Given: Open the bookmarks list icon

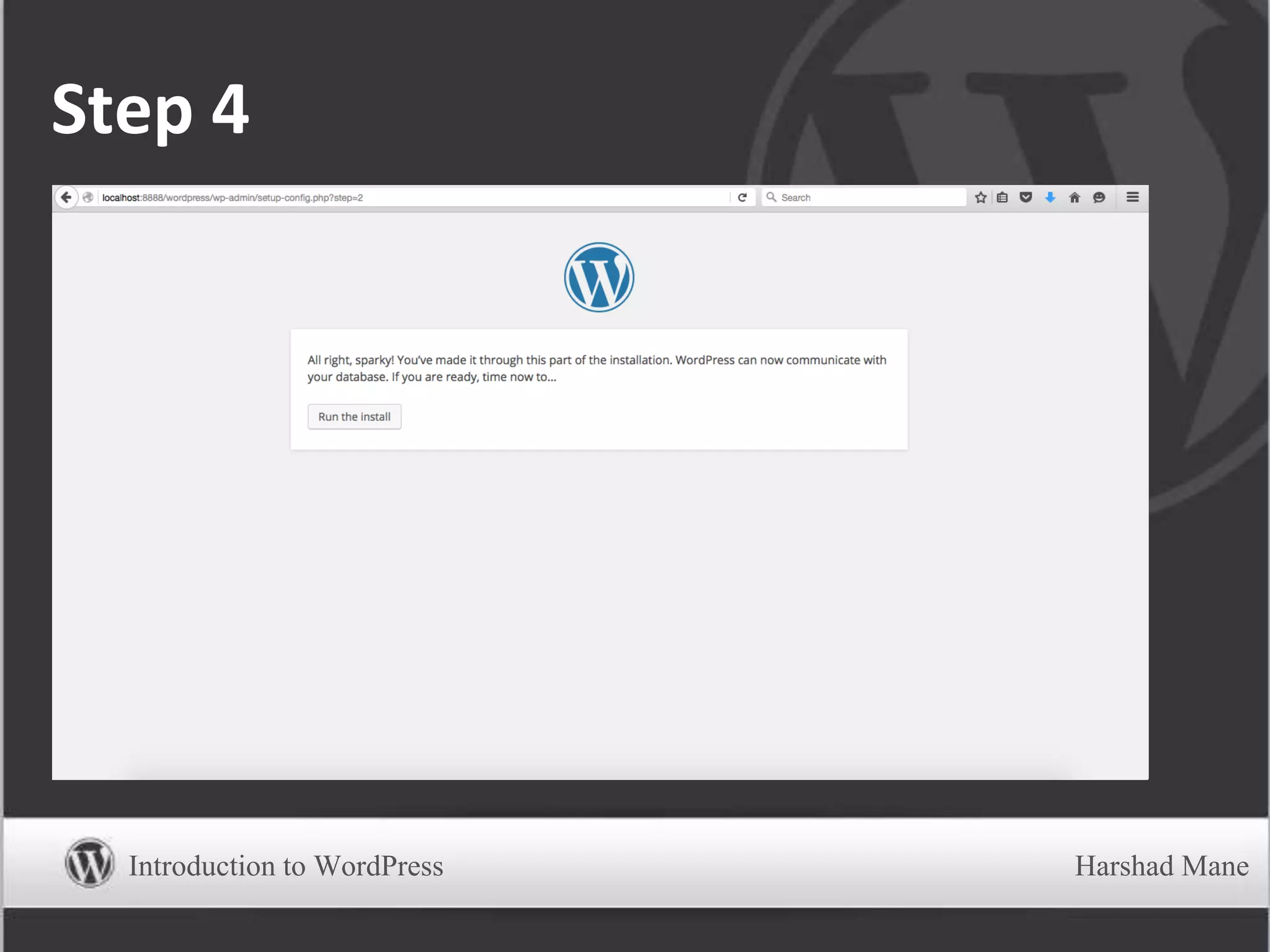Looking at the screenshot, I should click(1003, 197).
